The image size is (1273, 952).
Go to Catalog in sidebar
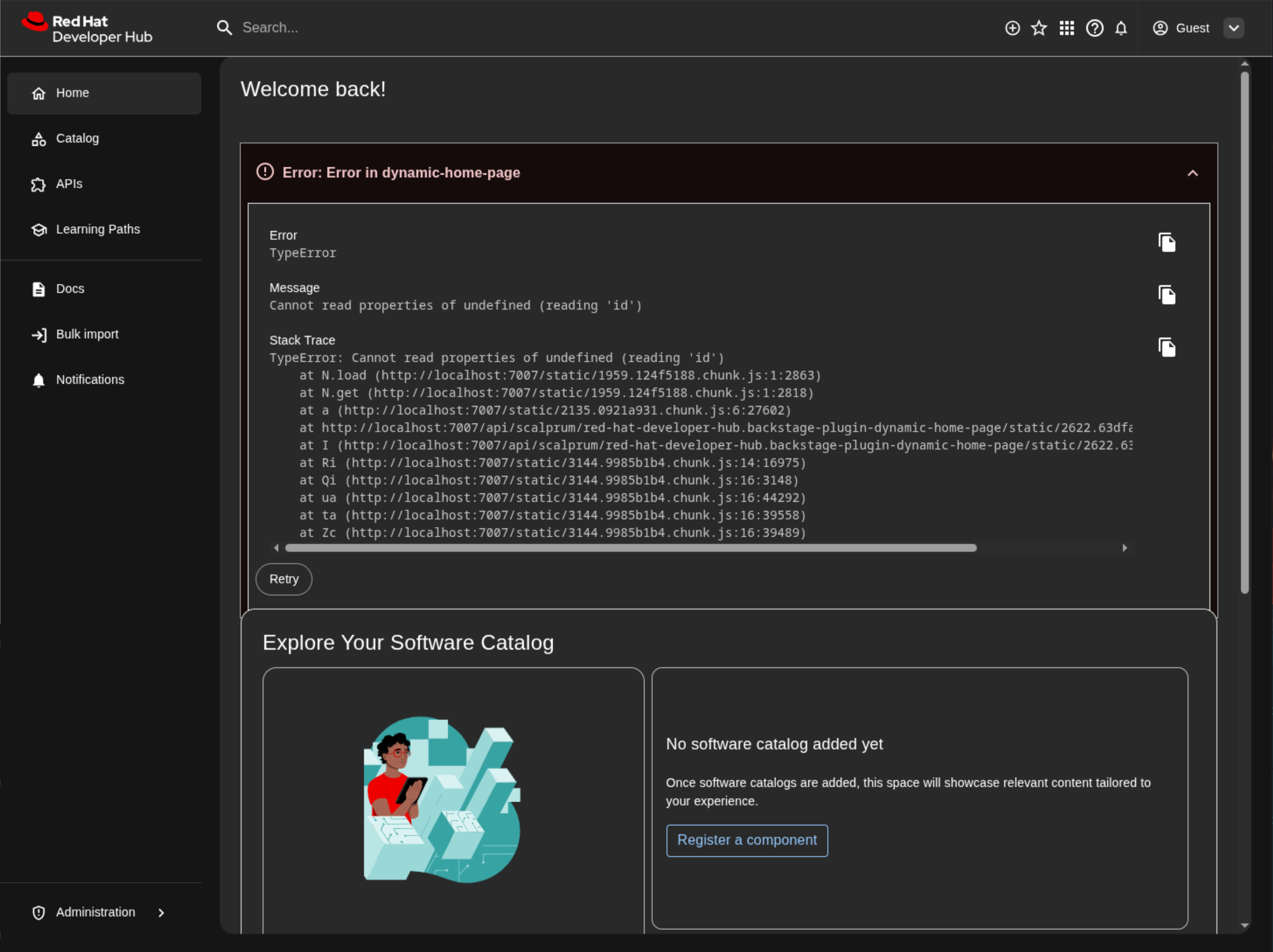click(78, 139)
